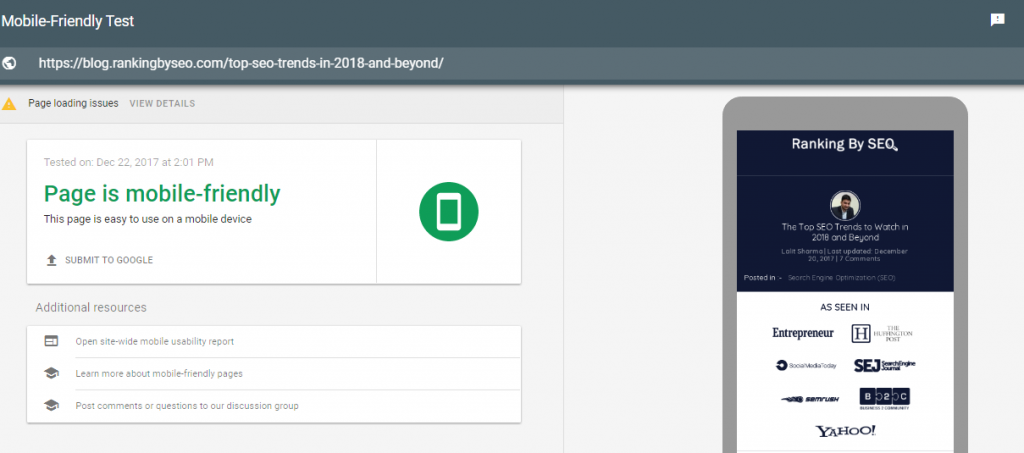The width and height of the screenshot is (1024, 453).
Task: Click the upload arrow icon by Submit
Action: 52,260
